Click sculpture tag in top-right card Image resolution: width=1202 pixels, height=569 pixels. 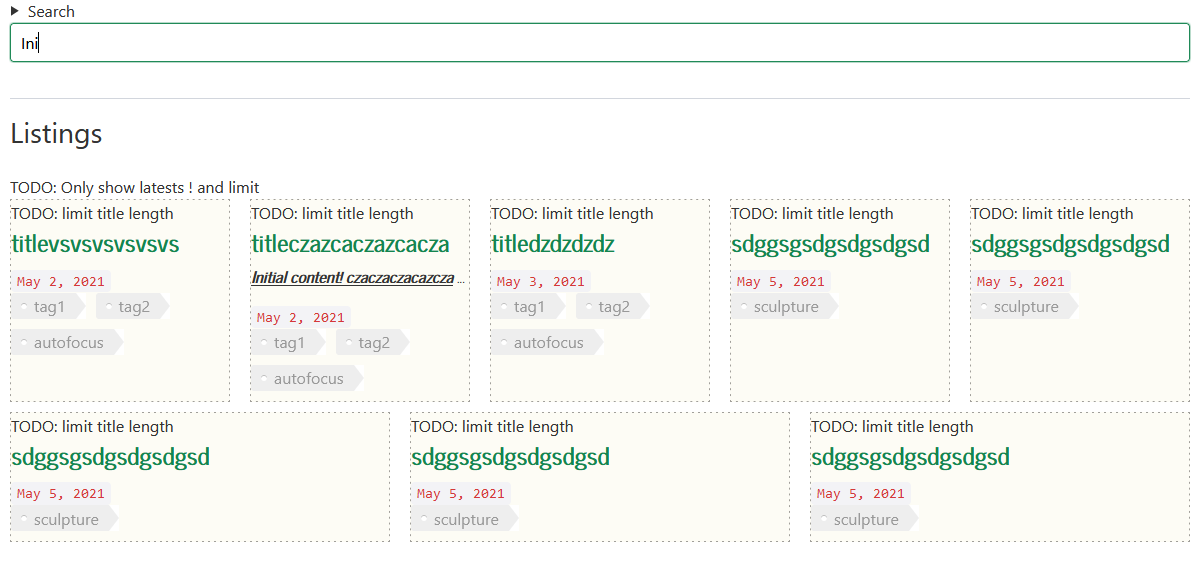coord(1025,307)
